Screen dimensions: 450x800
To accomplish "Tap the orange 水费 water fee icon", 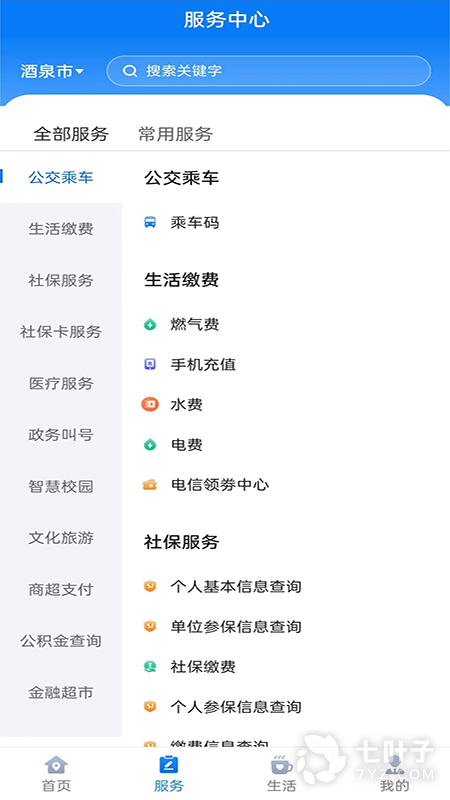I will (x=150, y=405).
